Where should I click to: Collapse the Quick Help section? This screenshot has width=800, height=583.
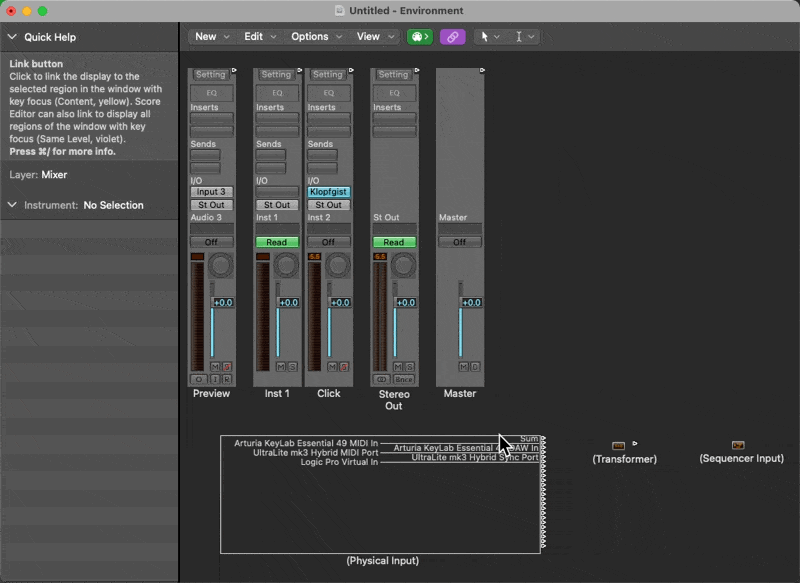click(12, 37)
